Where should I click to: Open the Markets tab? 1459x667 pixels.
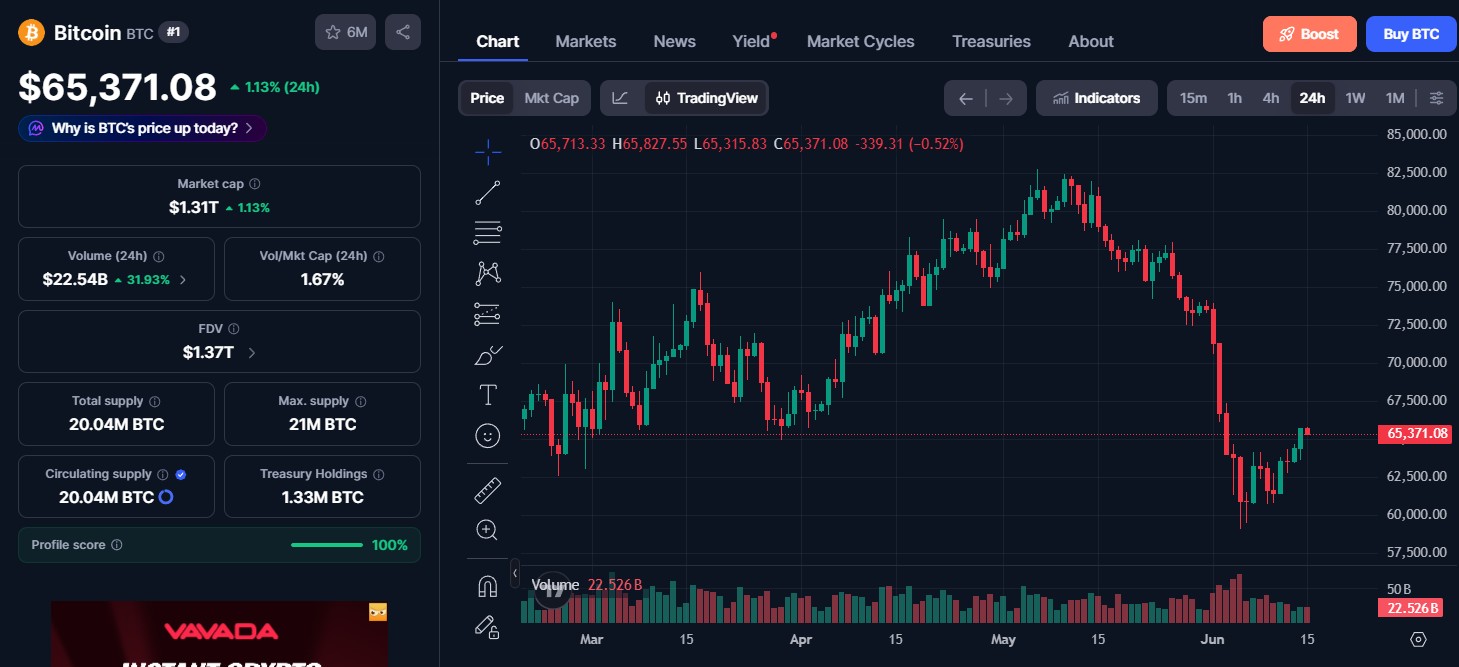pyautogui.click(x=586, y=41)
